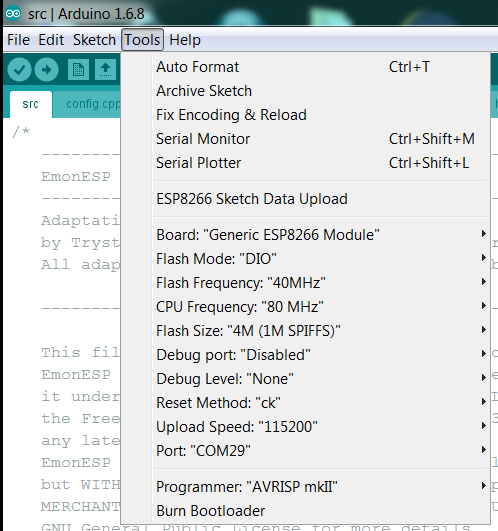Screen dimensions: 498x531
Task: Expand the Debug port "Disabled" submenu
Action: [305, 355]
